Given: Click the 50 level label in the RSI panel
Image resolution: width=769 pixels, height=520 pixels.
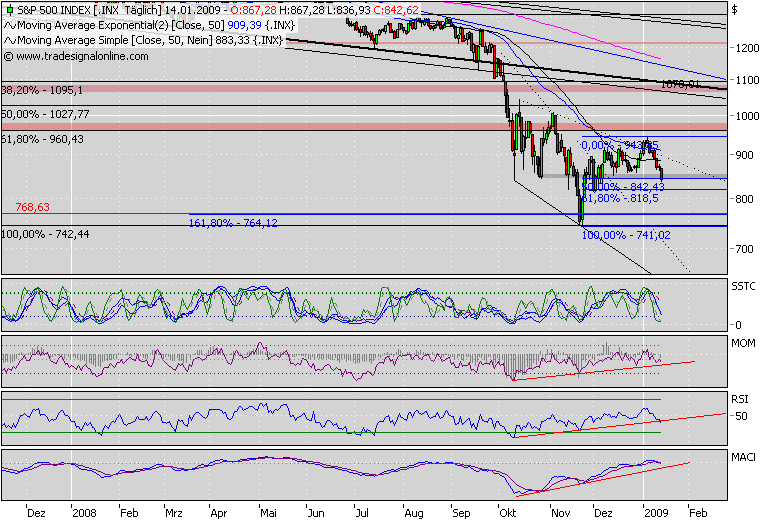Looking at the screenshot, I should tap(742, 416).
